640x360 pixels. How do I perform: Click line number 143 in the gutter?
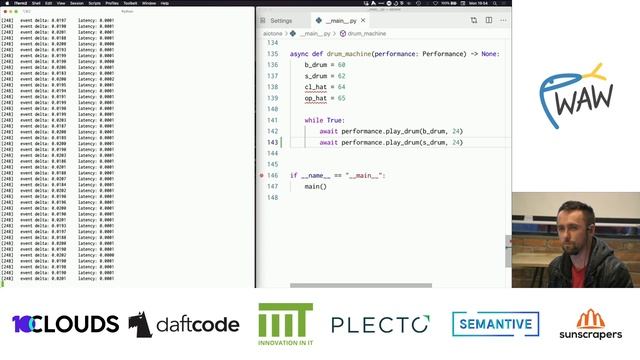272,142
